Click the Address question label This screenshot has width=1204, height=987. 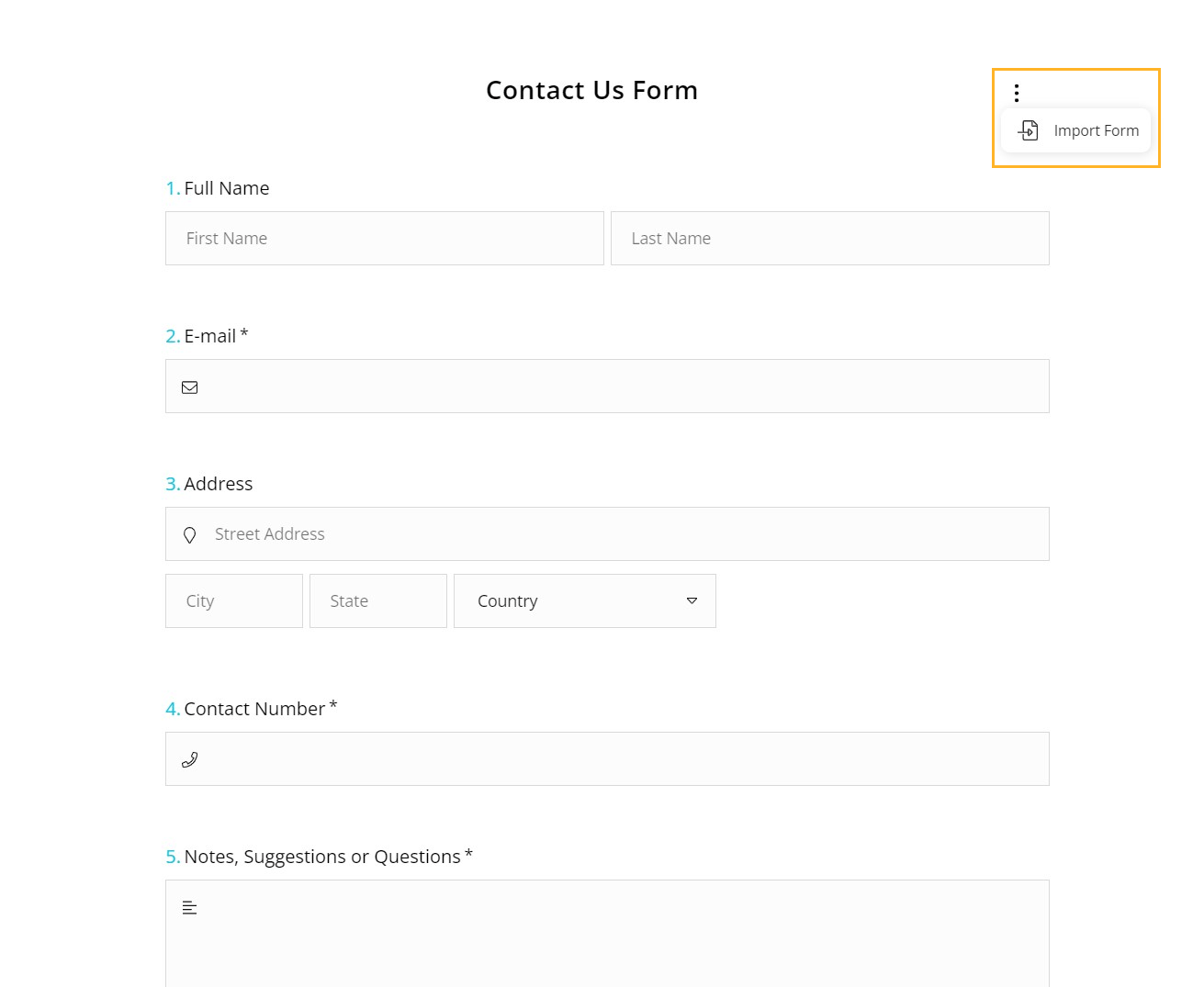coord(218,484)
